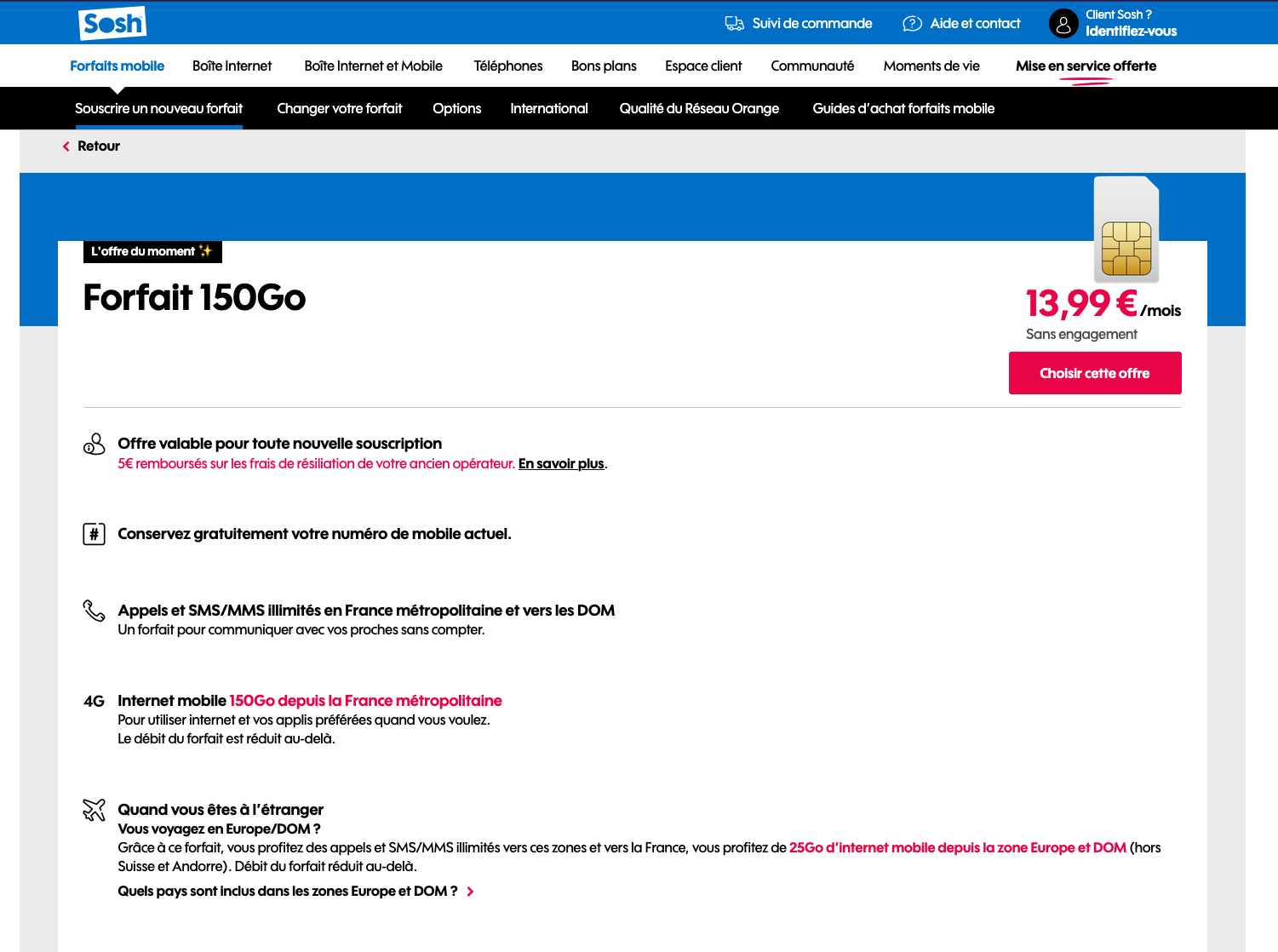This screenshot has height=952, width=1278.
Task: Select Forfaits mobile menu
Action: [117, 66]
